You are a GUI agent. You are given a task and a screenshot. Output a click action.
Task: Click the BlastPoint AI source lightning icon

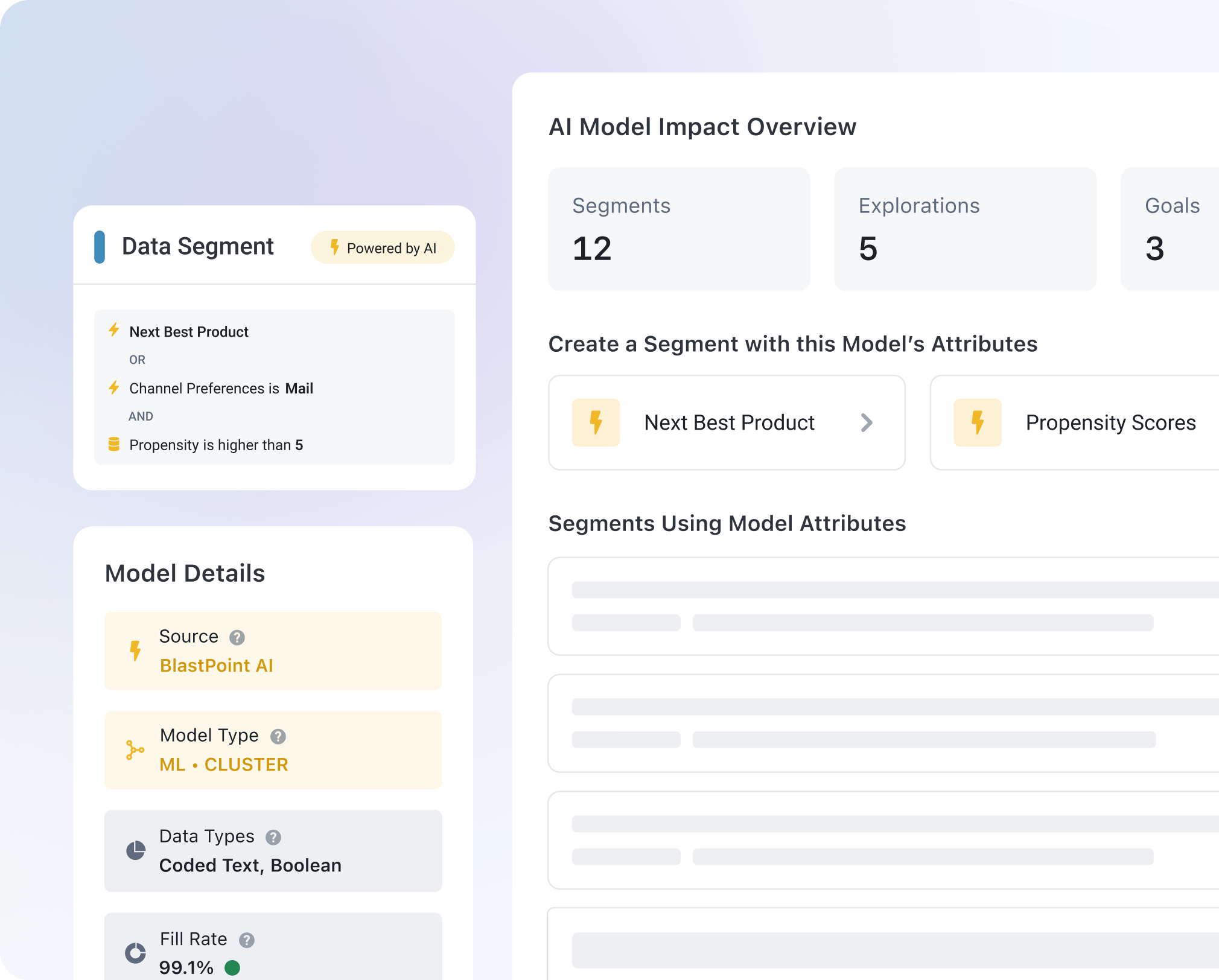136,651
